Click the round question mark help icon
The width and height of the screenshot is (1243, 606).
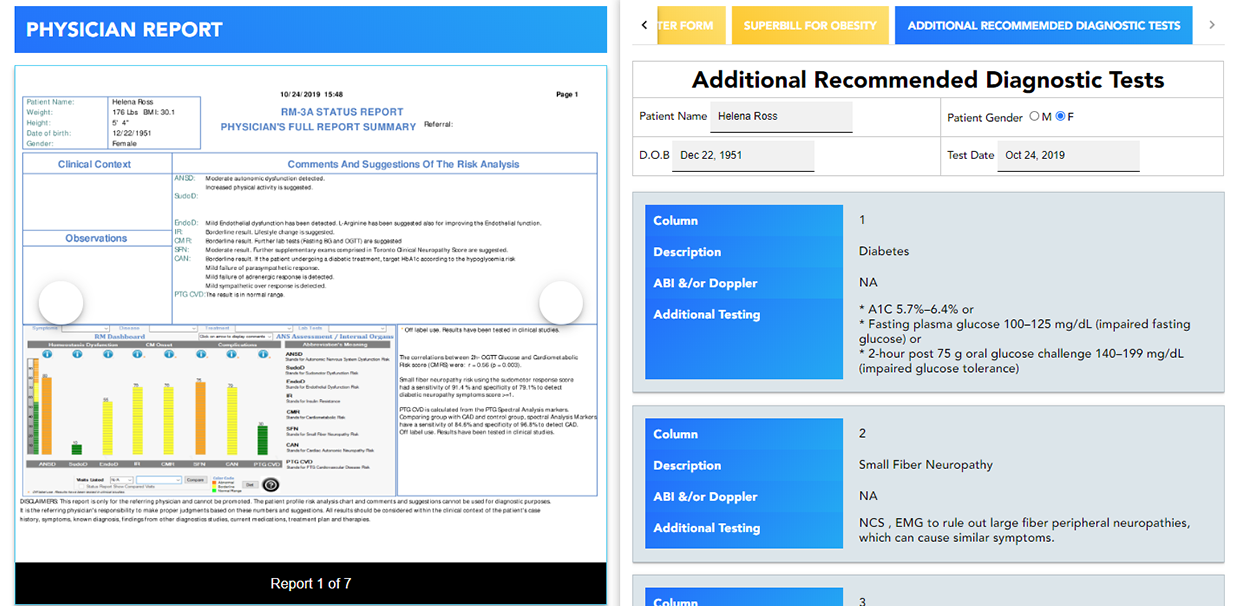click(x=271, y=485)
